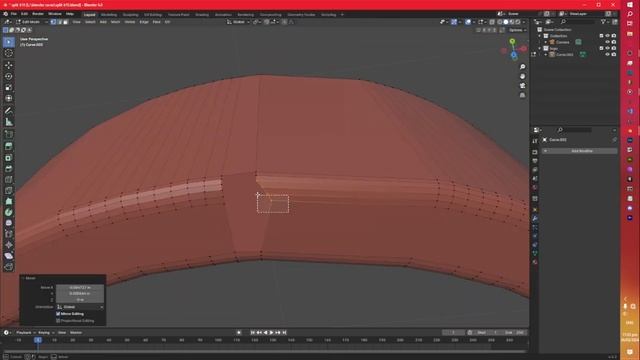Viewport: 640px width, 360px height.
Task: Click the play animation button
Action: tap(271, 333)
